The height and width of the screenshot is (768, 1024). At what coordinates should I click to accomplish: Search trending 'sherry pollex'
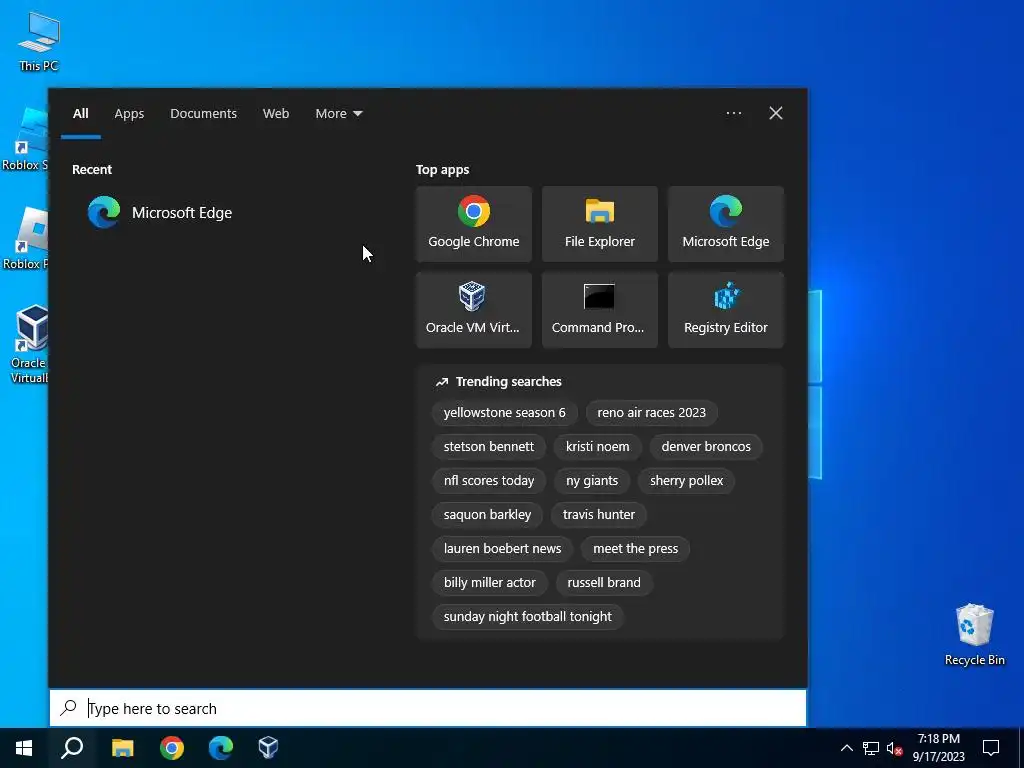coord(686,481)
